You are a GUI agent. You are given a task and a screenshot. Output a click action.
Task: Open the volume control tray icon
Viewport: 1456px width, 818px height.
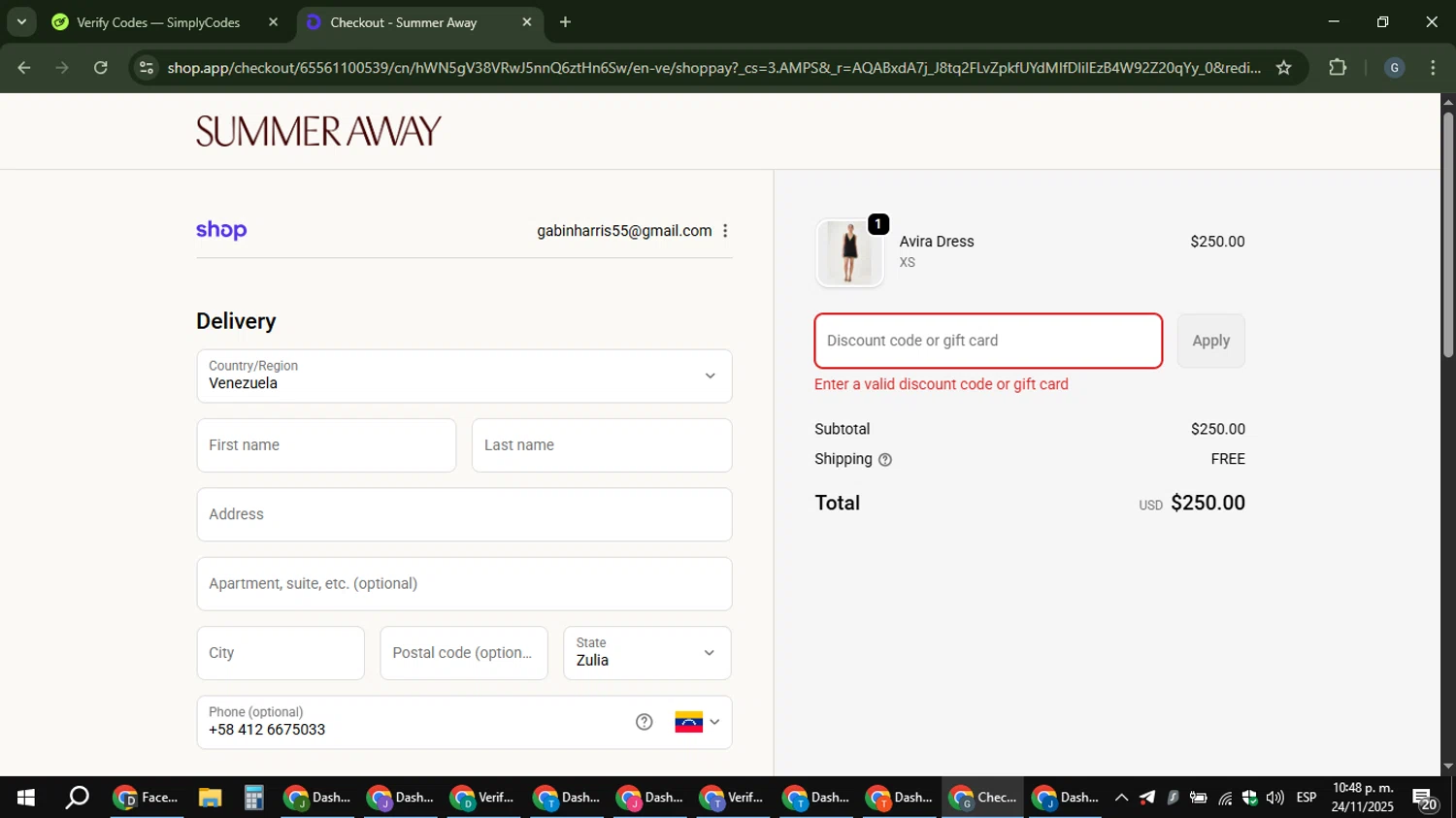1275,798
